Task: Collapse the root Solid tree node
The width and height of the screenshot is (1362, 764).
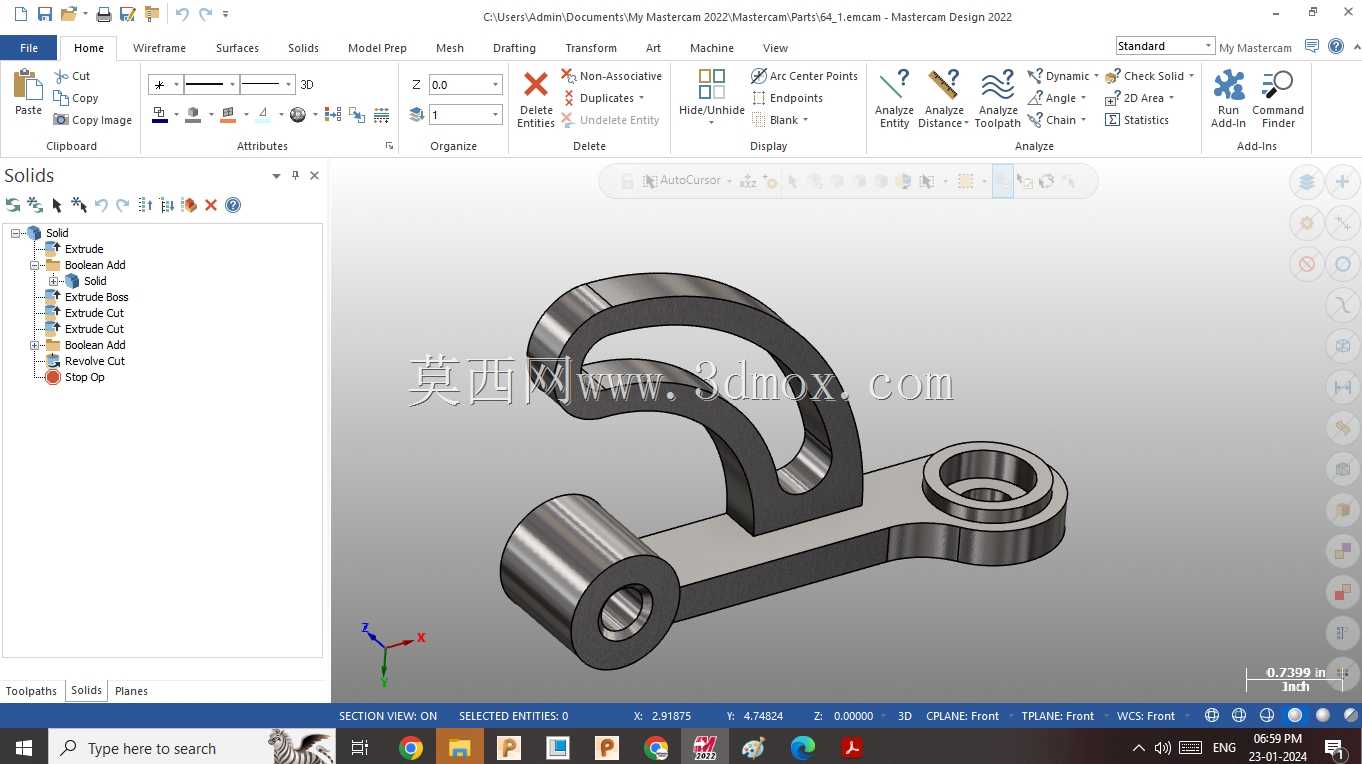Action: pyautogui.click(x=16, y=233)
